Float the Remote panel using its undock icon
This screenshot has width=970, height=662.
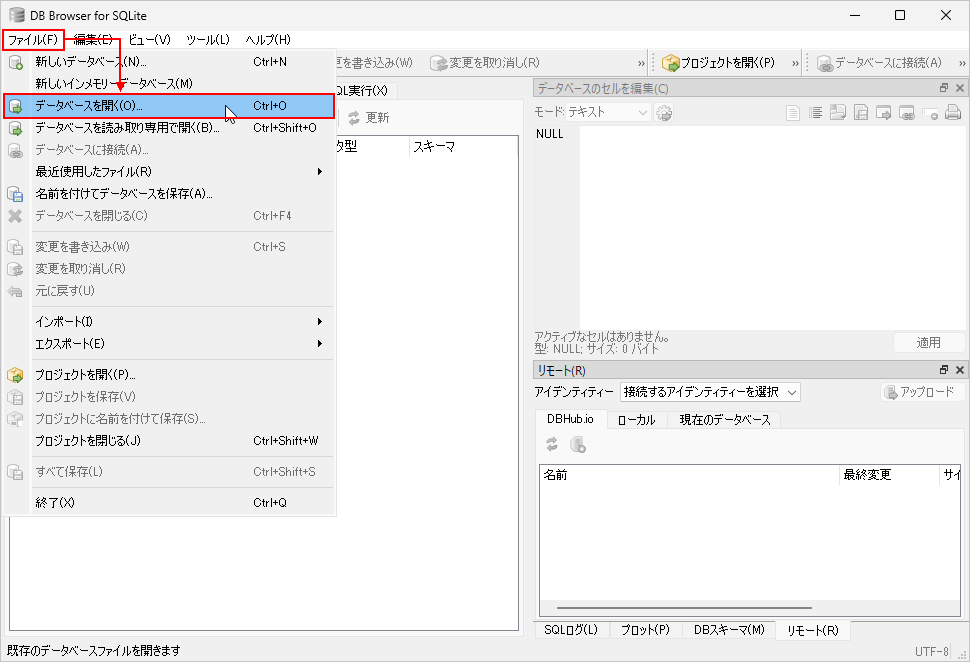[x=943, y=370]
